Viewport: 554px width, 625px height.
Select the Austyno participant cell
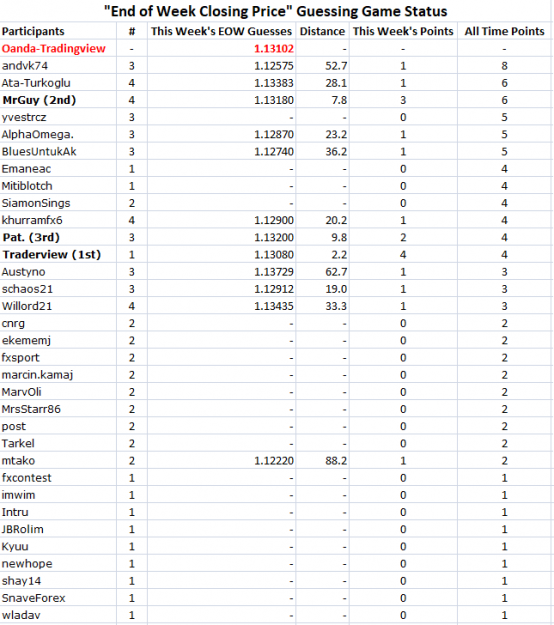click(24, 271)
